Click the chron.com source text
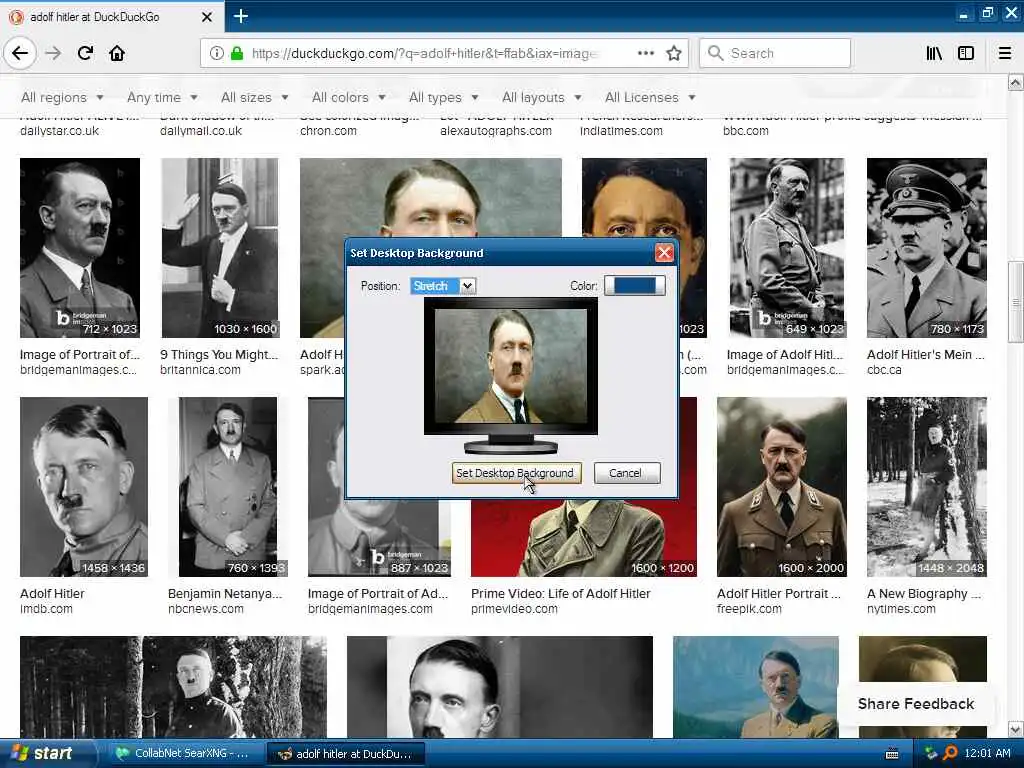This screenshot has height=768, width=1024. [x=328, y=131]
